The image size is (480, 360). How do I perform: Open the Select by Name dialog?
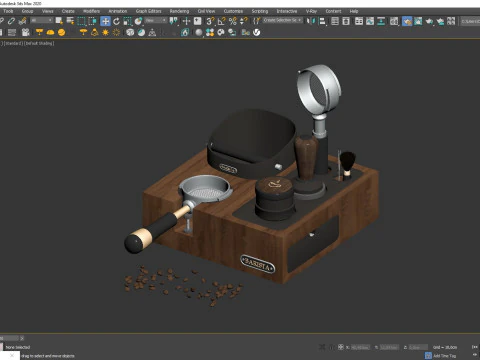70,21
